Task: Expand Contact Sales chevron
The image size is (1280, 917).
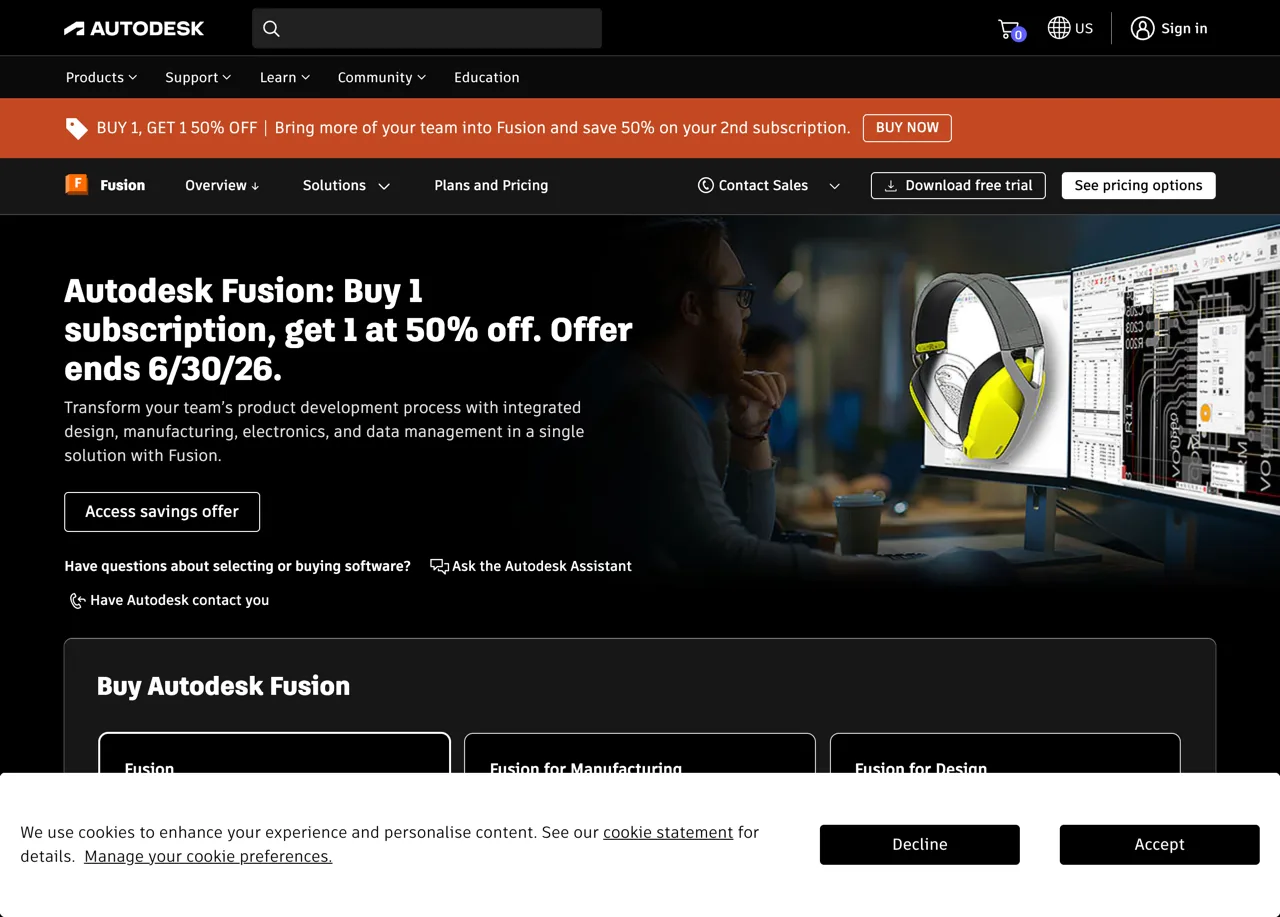Action: pos(835,186)
